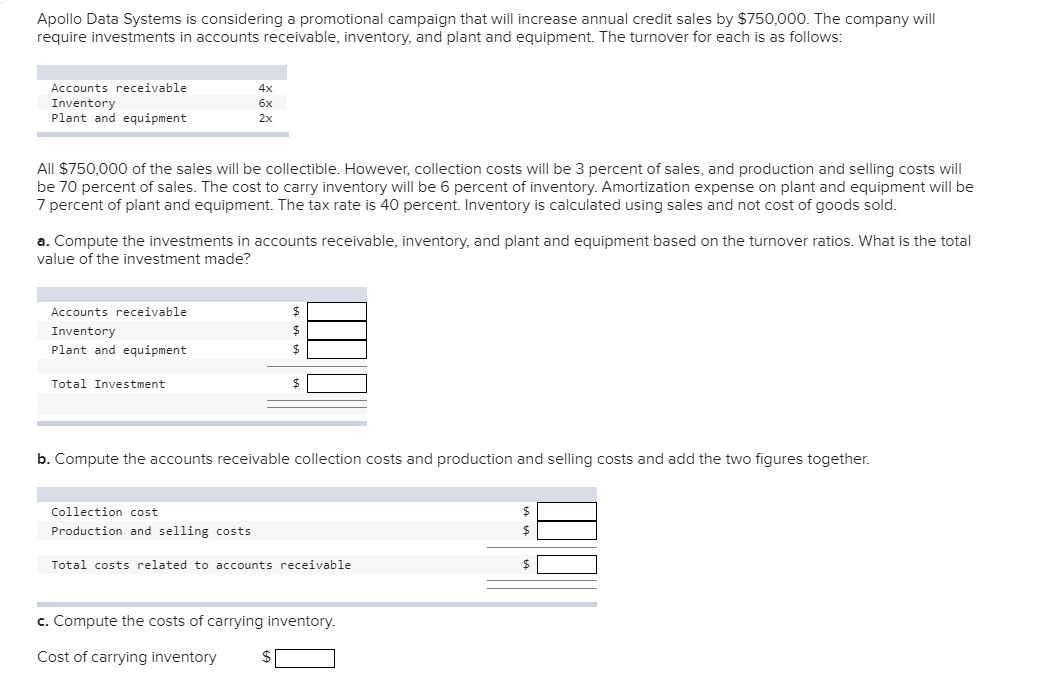This screenshot has height=684, width=1039.
Task: Focus the Plant and equipment investment field
Action: click(x=337, y=349)
